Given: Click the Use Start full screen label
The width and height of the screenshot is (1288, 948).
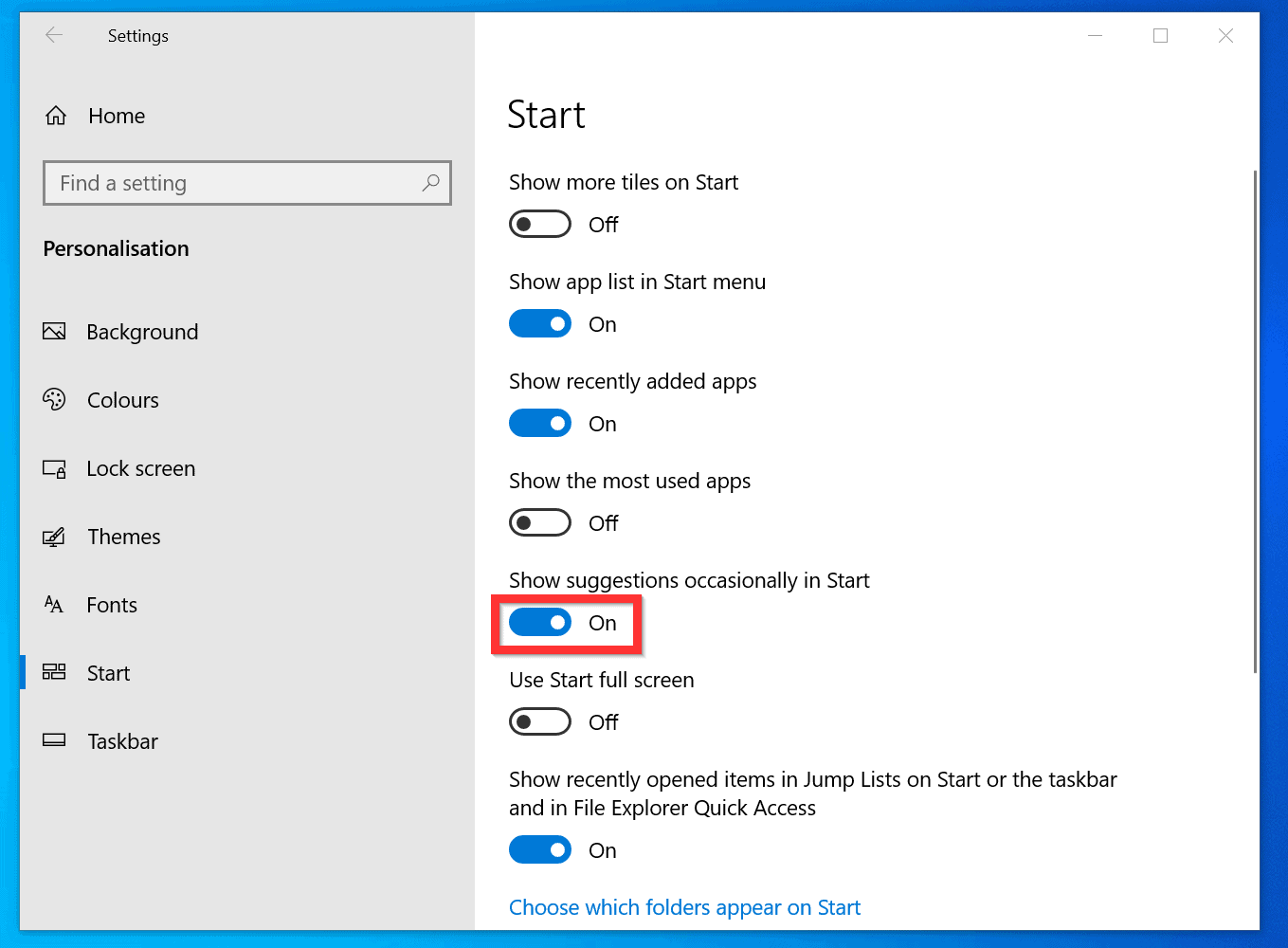Looking at the screenshot, I should point(602,680).
